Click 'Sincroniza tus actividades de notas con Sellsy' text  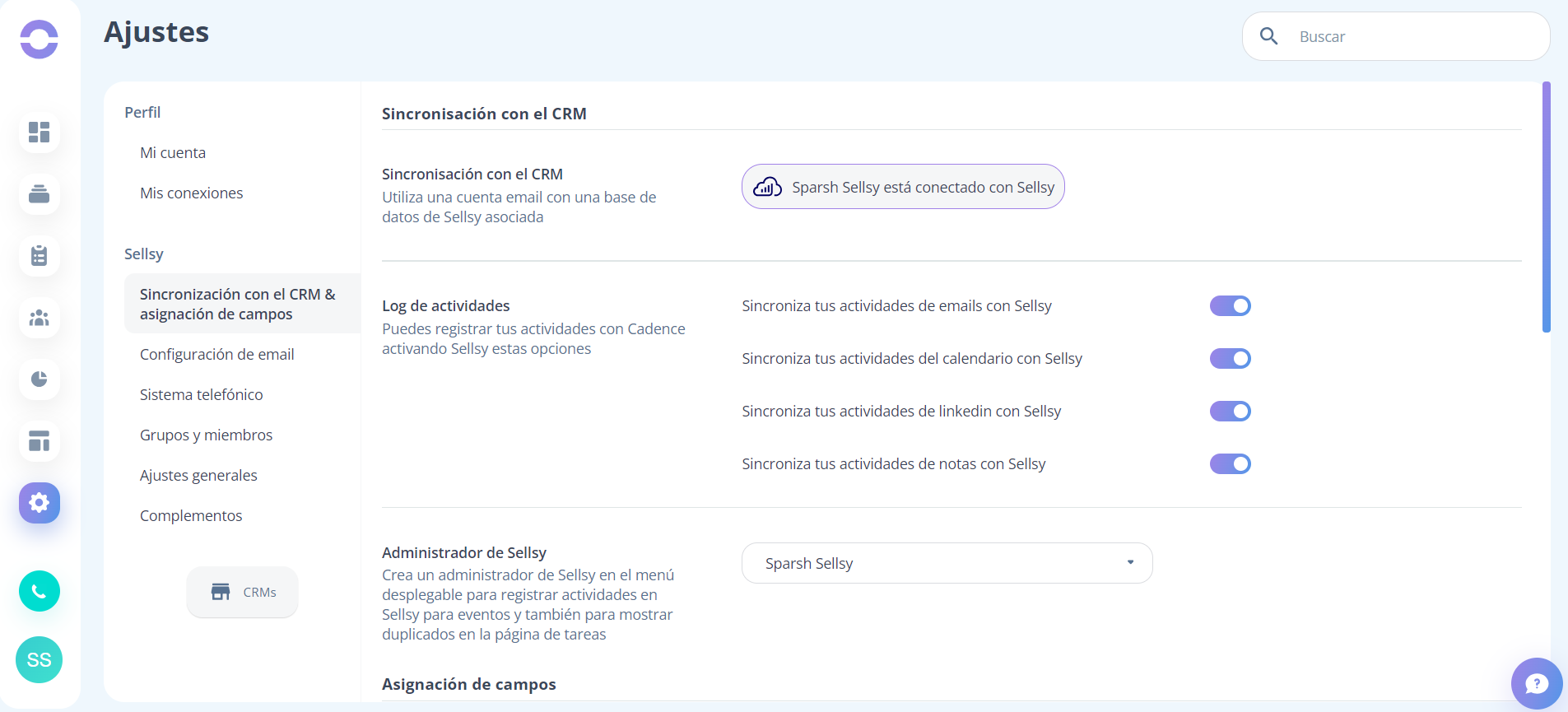tap(894, 463)
